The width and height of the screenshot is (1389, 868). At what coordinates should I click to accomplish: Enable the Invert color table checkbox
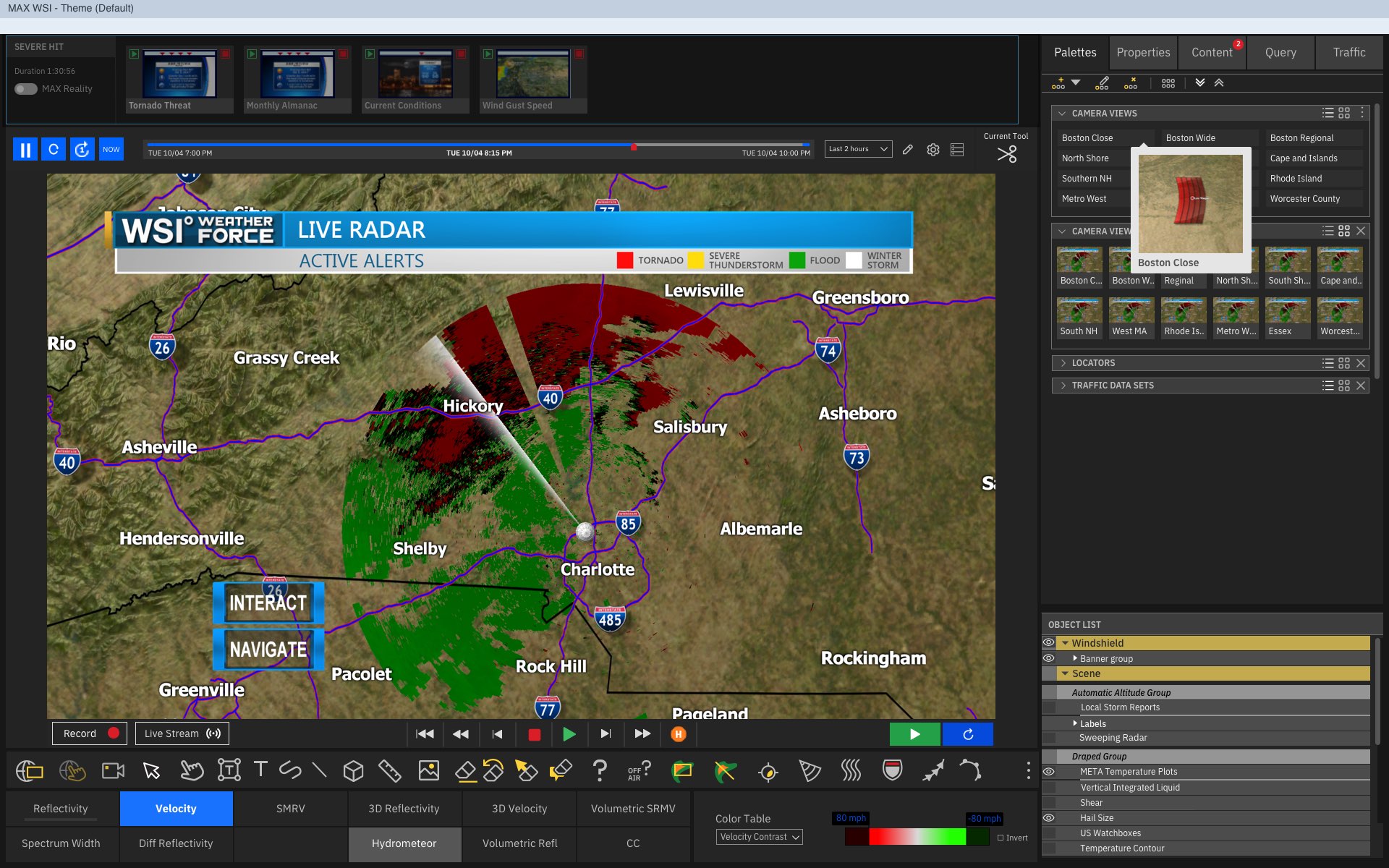click(1001, 838)
